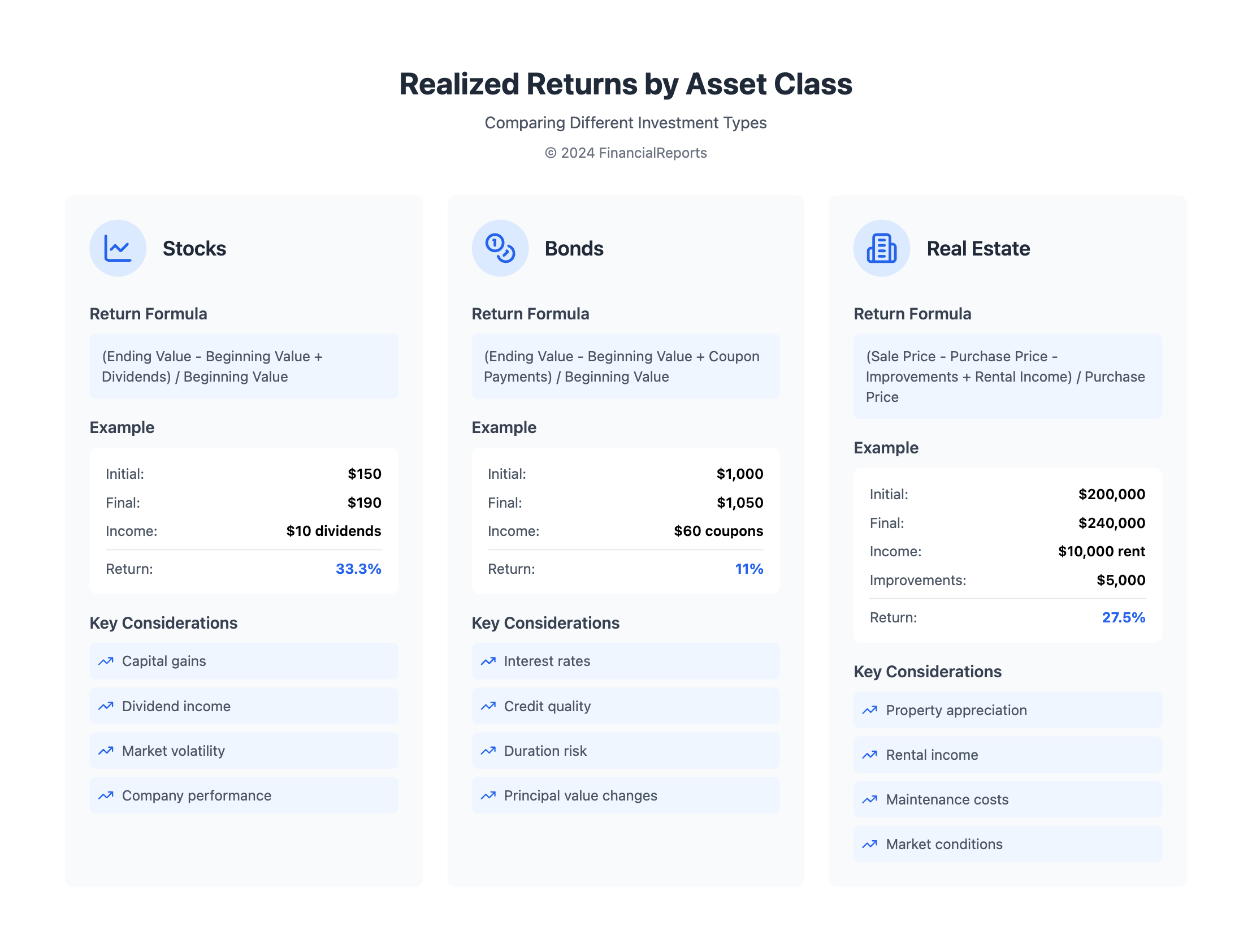1252x952 pixels.
Task: Click the Real Estate building icon
Action: pos(882,248)
